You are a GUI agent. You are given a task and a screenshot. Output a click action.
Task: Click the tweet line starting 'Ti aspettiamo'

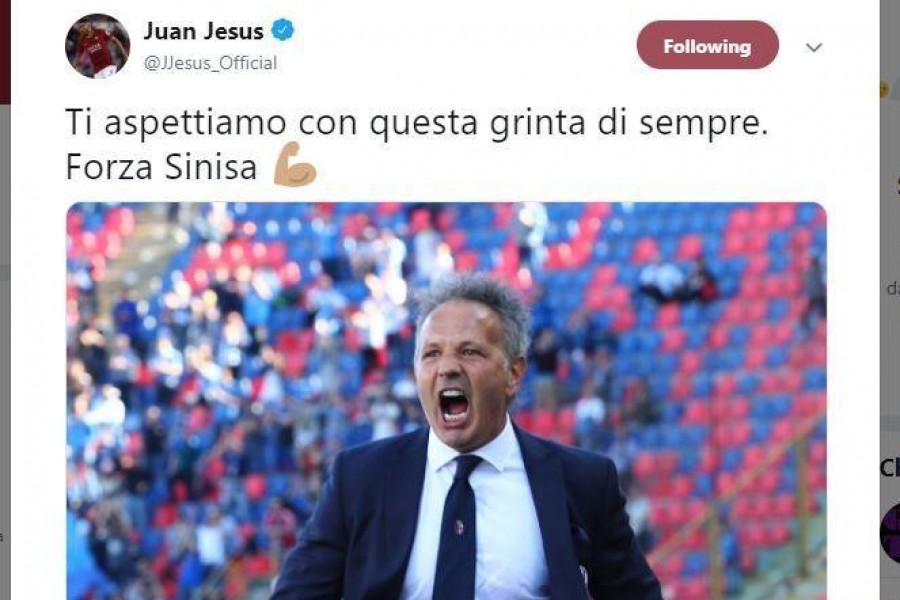pyautogui.click(x=417, y=122)
